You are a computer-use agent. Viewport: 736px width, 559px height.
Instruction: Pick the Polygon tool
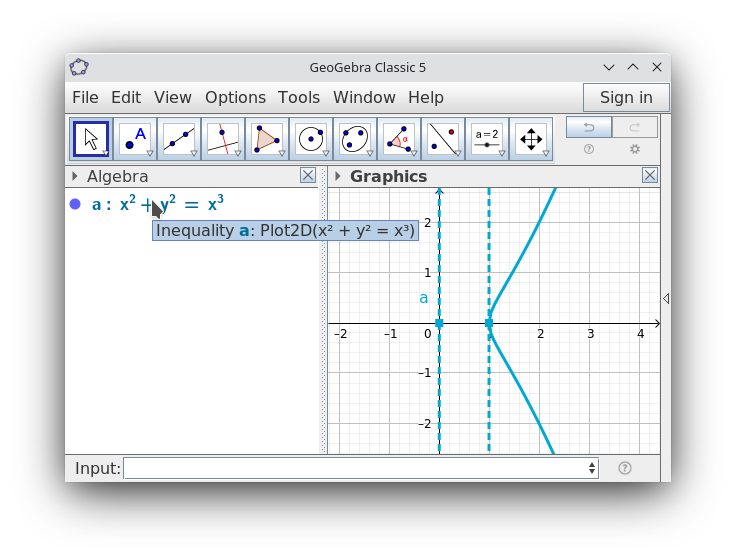click(267, 139)
